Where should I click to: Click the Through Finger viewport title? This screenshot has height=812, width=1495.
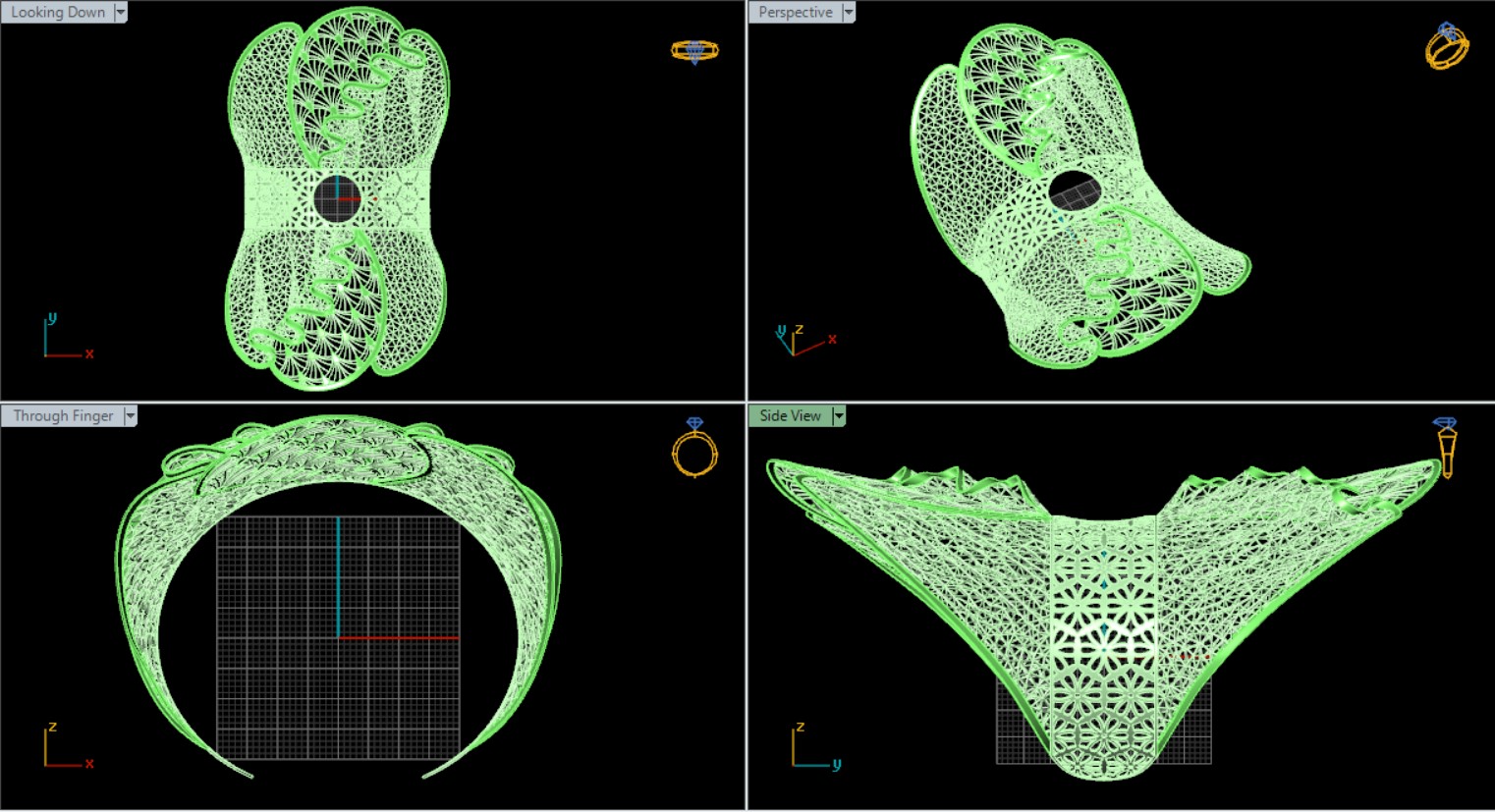[x=63, y=416]
